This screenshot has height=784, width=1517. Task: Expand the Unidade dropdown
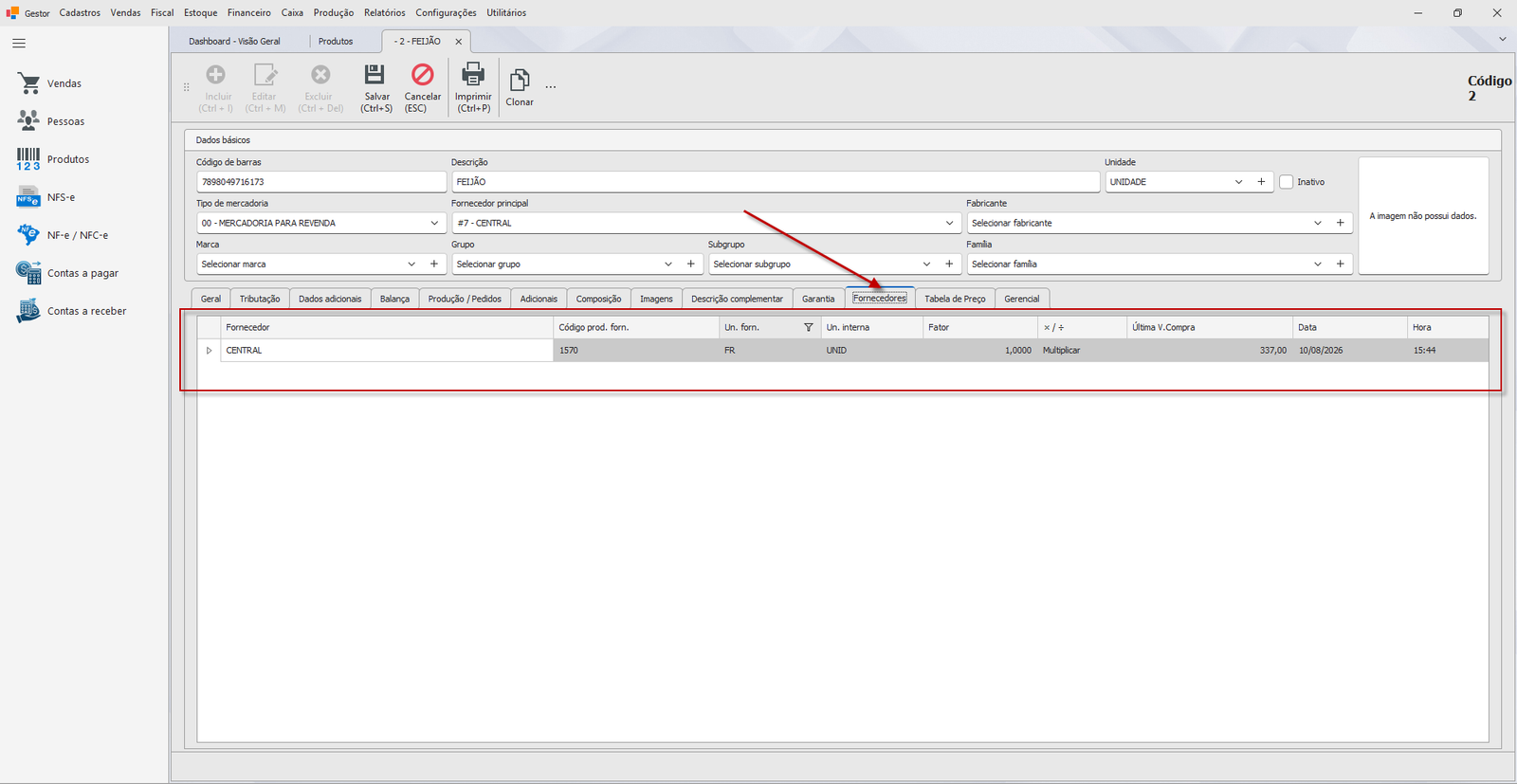tap(1238, 182)
